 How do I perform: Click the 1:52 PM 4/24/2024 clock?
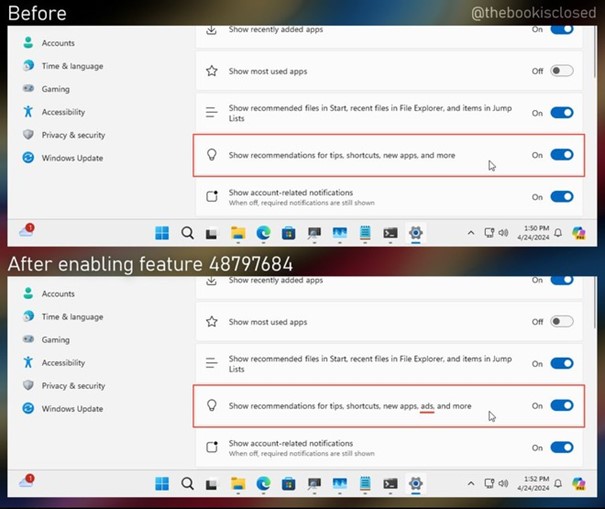click(534, 484)
